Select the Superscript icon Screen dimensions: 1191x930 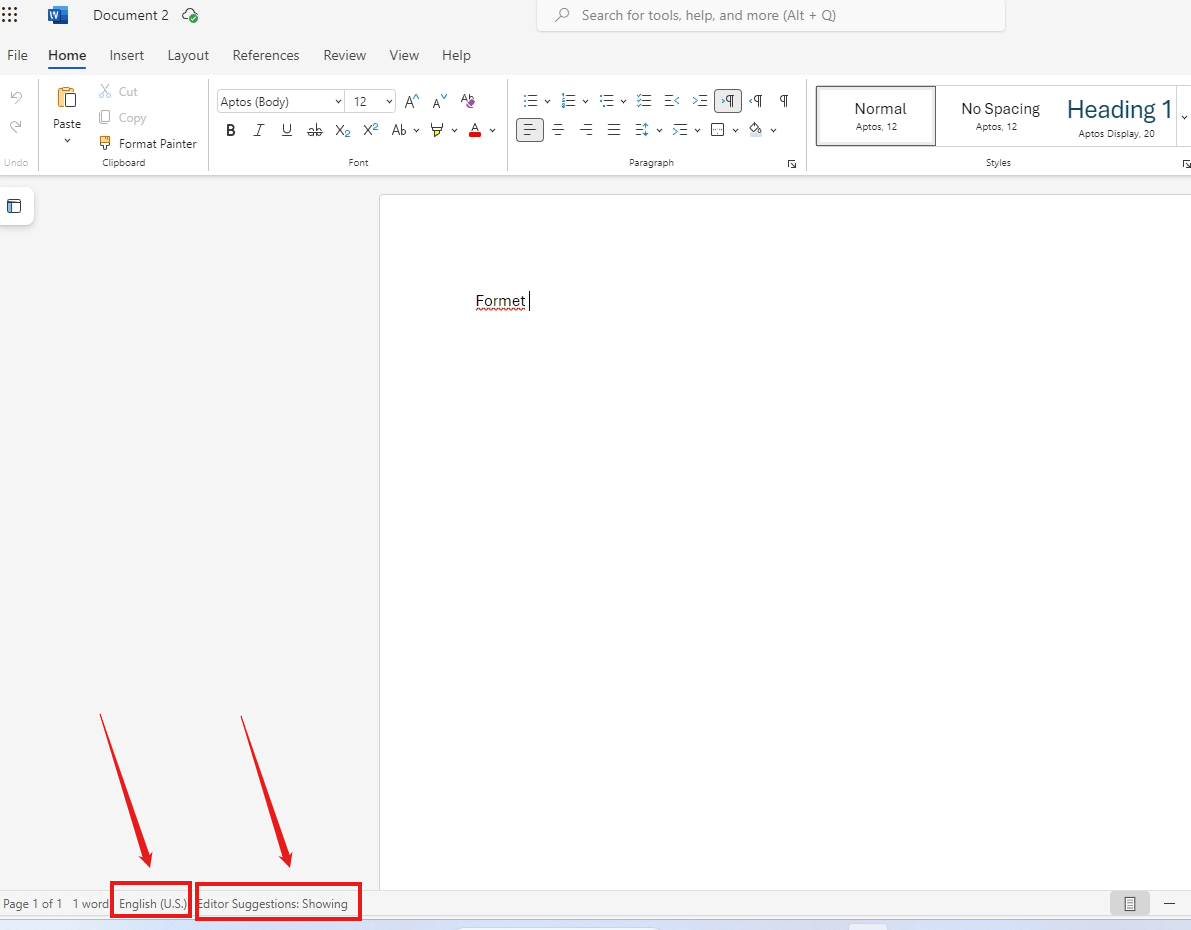370,130
